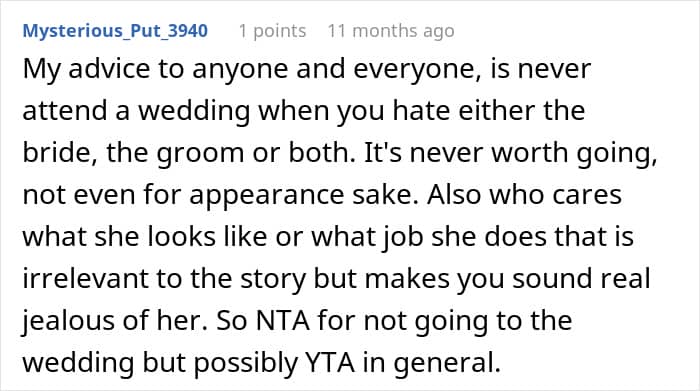The height and width of the screenshot is (391, 700).
Task: Click the word "YTA" in the comment
Action: (330, 363)
